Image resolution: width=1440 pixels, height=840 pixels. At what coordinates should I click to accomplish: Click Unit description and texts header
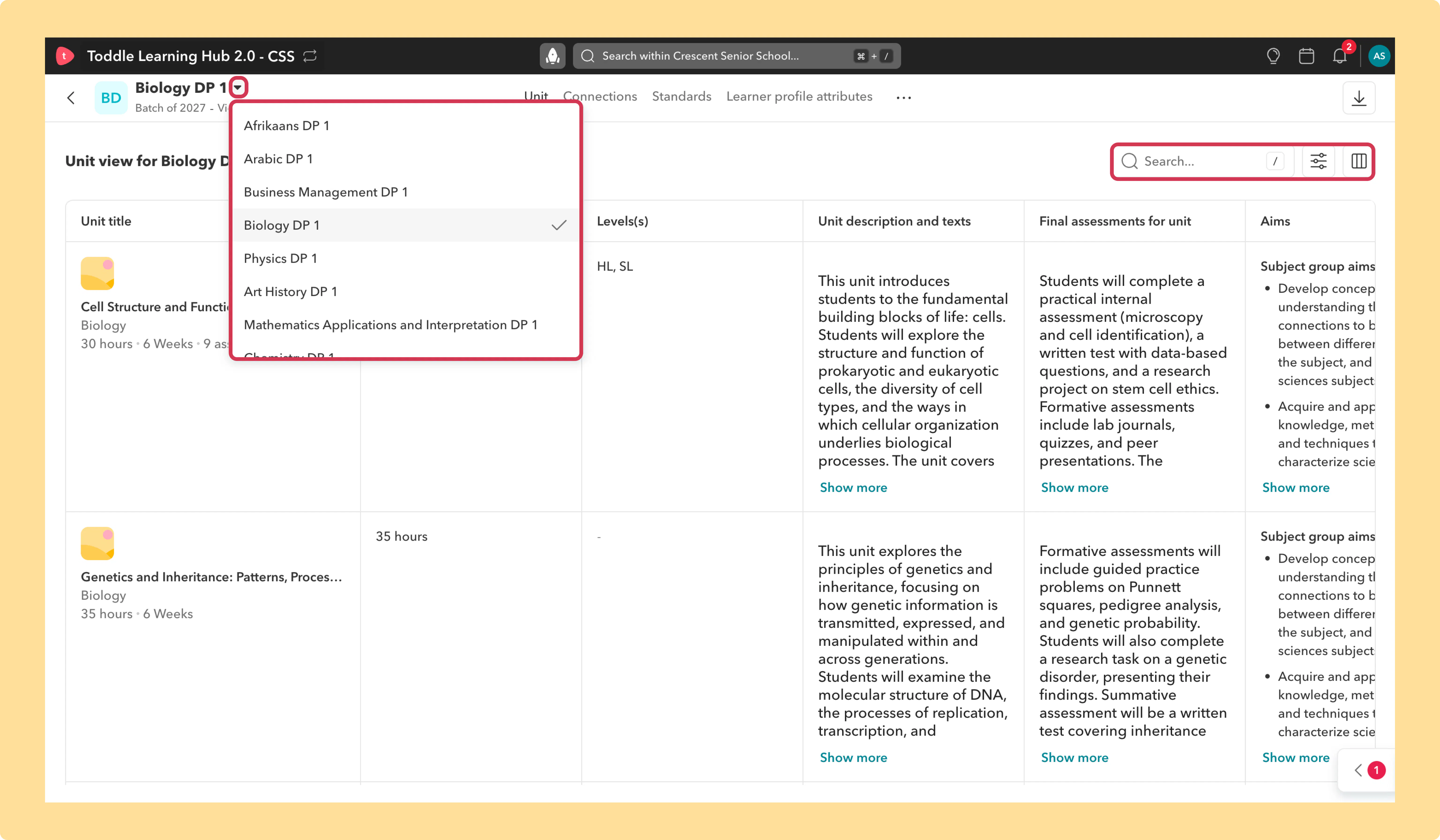pos(894,221)
